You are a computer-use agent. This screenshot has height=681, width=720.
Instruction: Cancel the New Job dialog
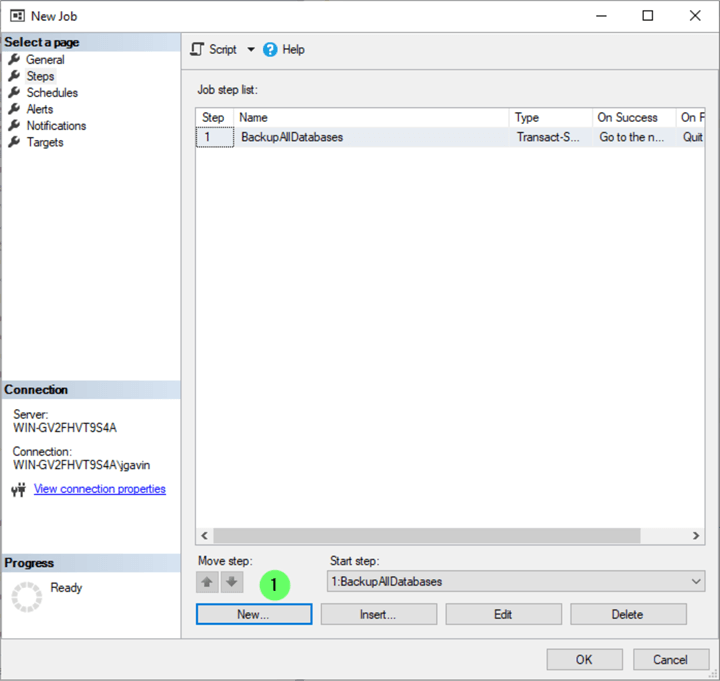[x=671, y=660]
